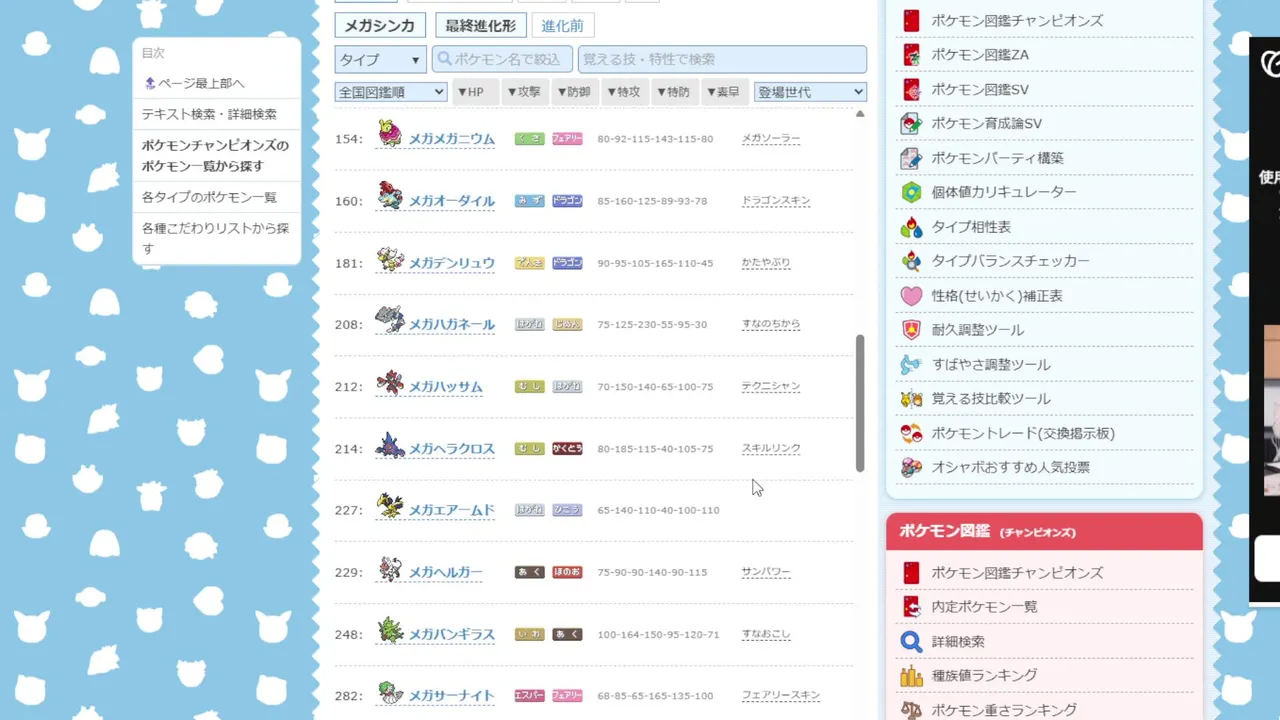Viewport: 1280px width, 720px height.
Task: Click the メガヘルガー sprite icon
Action: 390,568
